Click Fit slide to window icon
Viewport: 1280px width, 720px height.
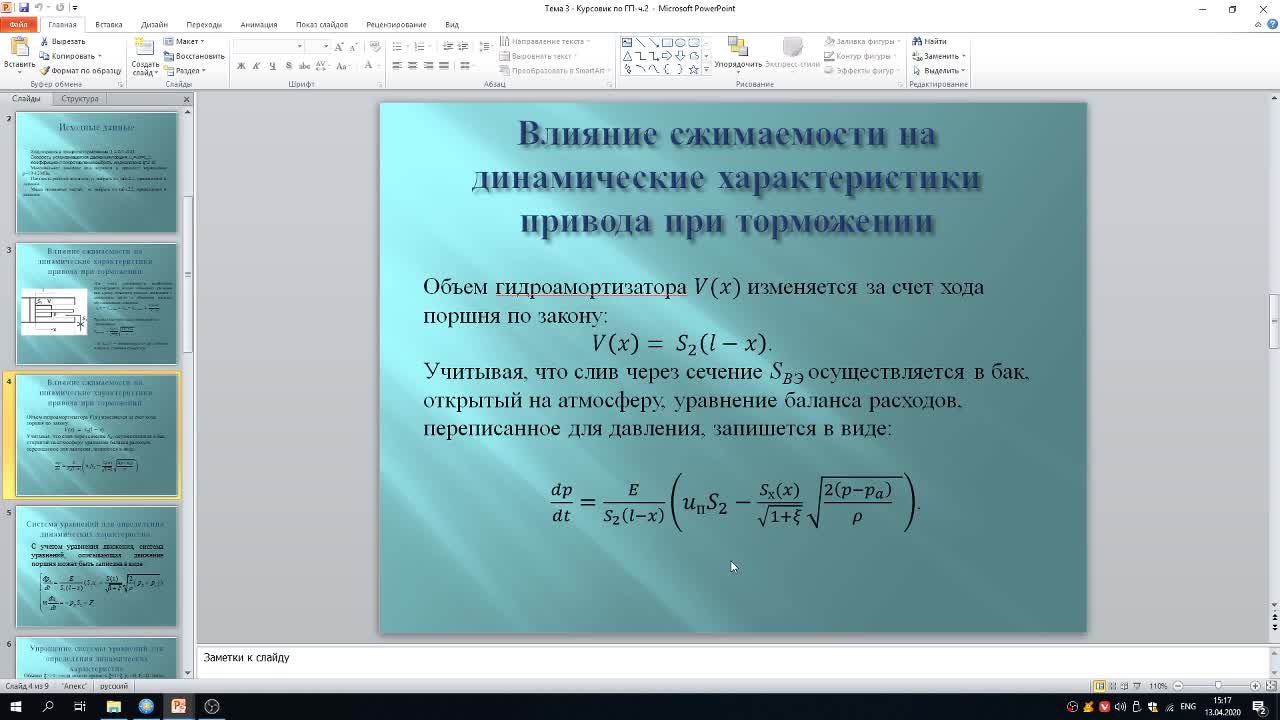click(1271, 686)
